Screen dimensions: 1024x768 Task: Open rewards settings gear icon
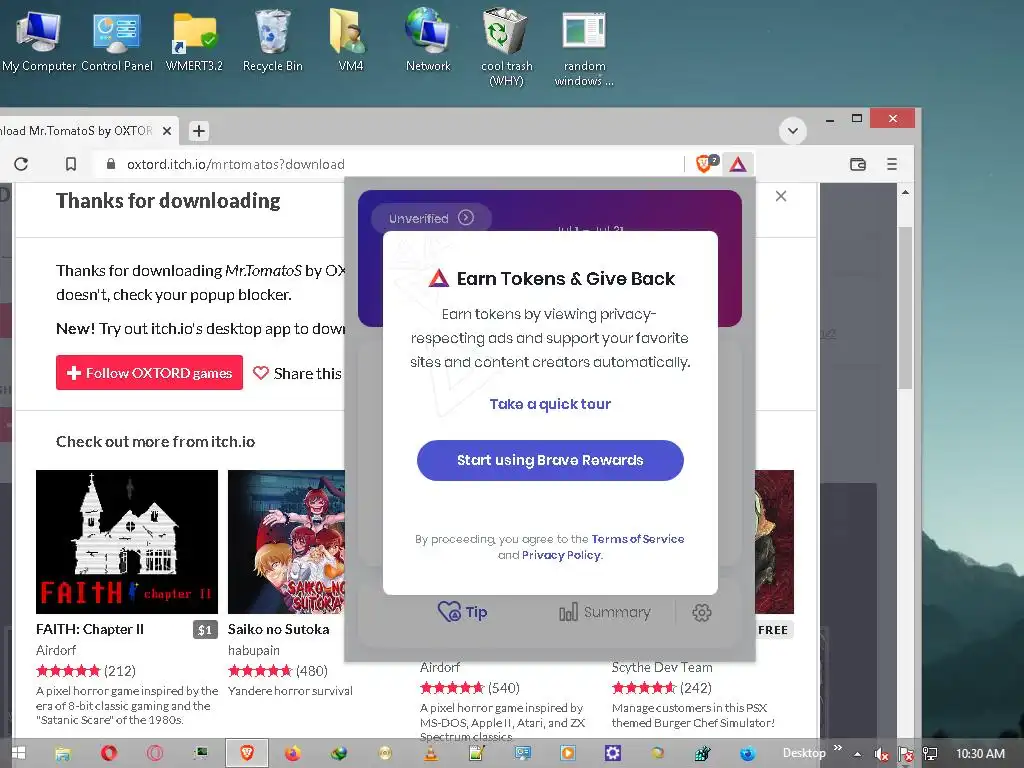pyautogui.click(x=701, y=613)
